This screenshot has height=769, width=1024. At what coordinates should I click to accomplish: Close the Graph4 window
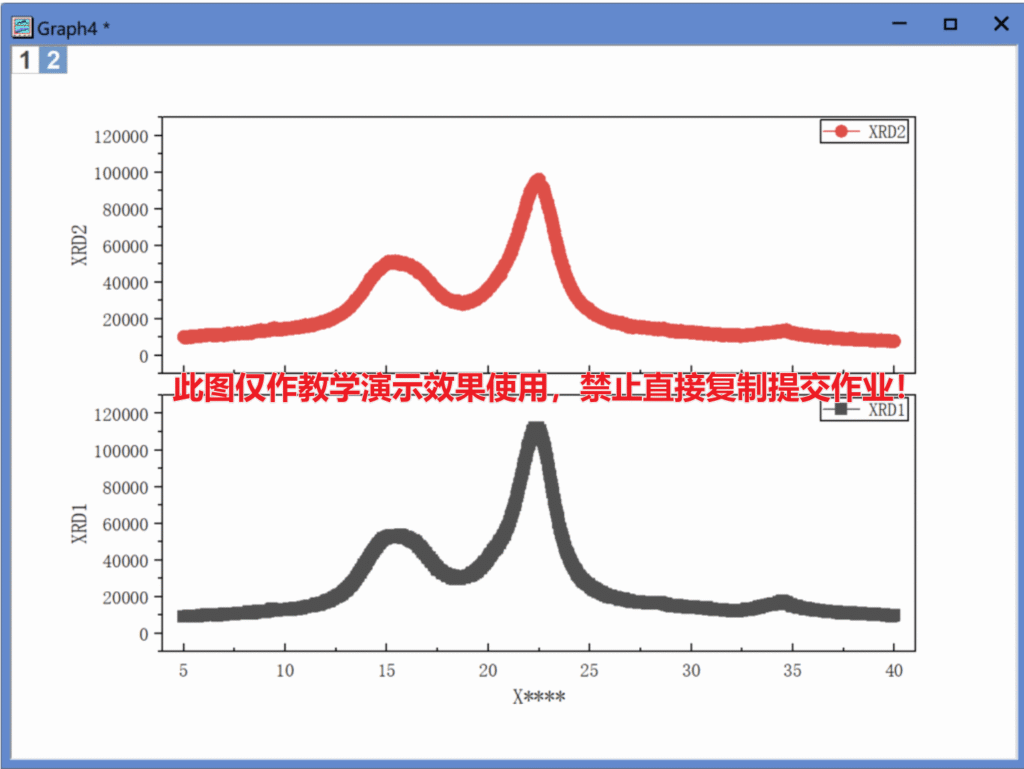(x=1000, y=25)
